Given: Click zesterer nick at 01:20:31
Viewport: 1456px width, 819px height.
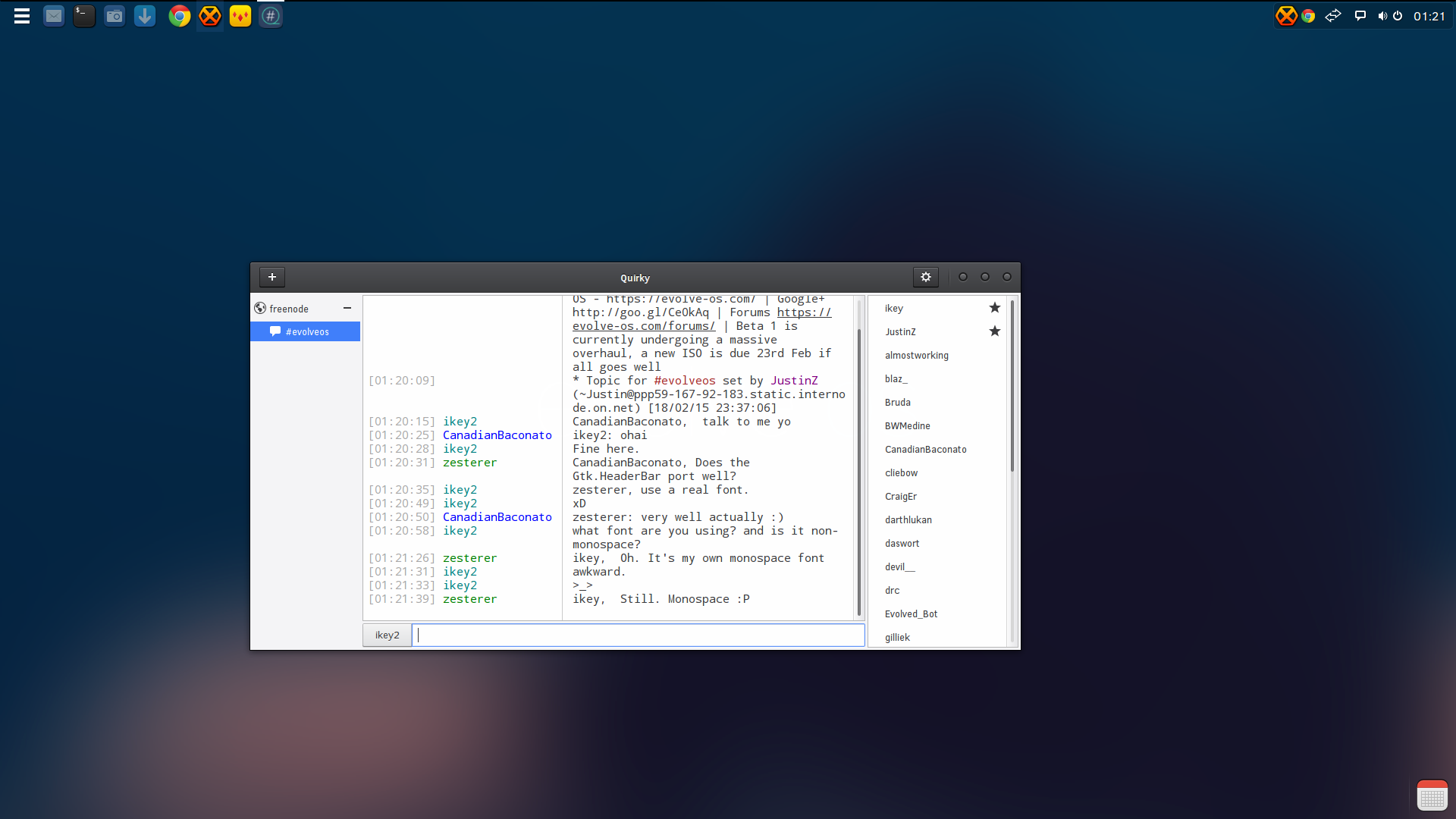Looking at the screenshot, I should coord(470,463).
